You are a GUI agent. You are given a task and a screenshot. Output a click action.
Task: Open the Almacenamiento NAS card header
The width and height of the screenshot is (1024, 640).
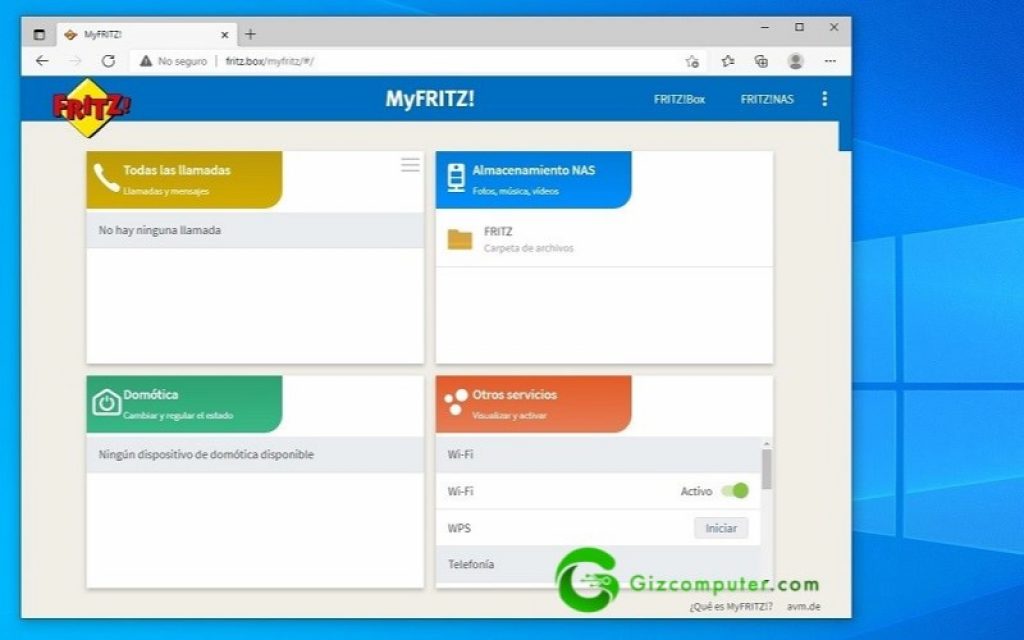[534, 180]
